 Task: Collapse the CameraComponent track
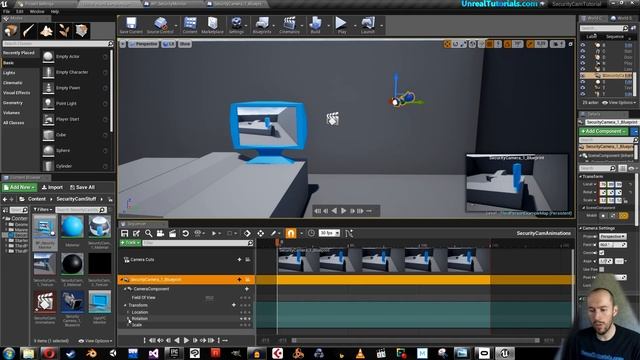tap(125, 289)
